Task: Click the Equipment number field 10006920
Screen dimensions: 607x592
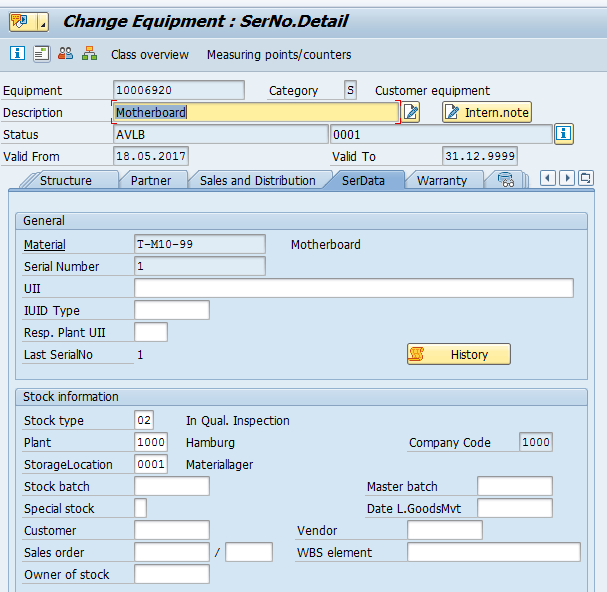Action: tap(179, 90)
